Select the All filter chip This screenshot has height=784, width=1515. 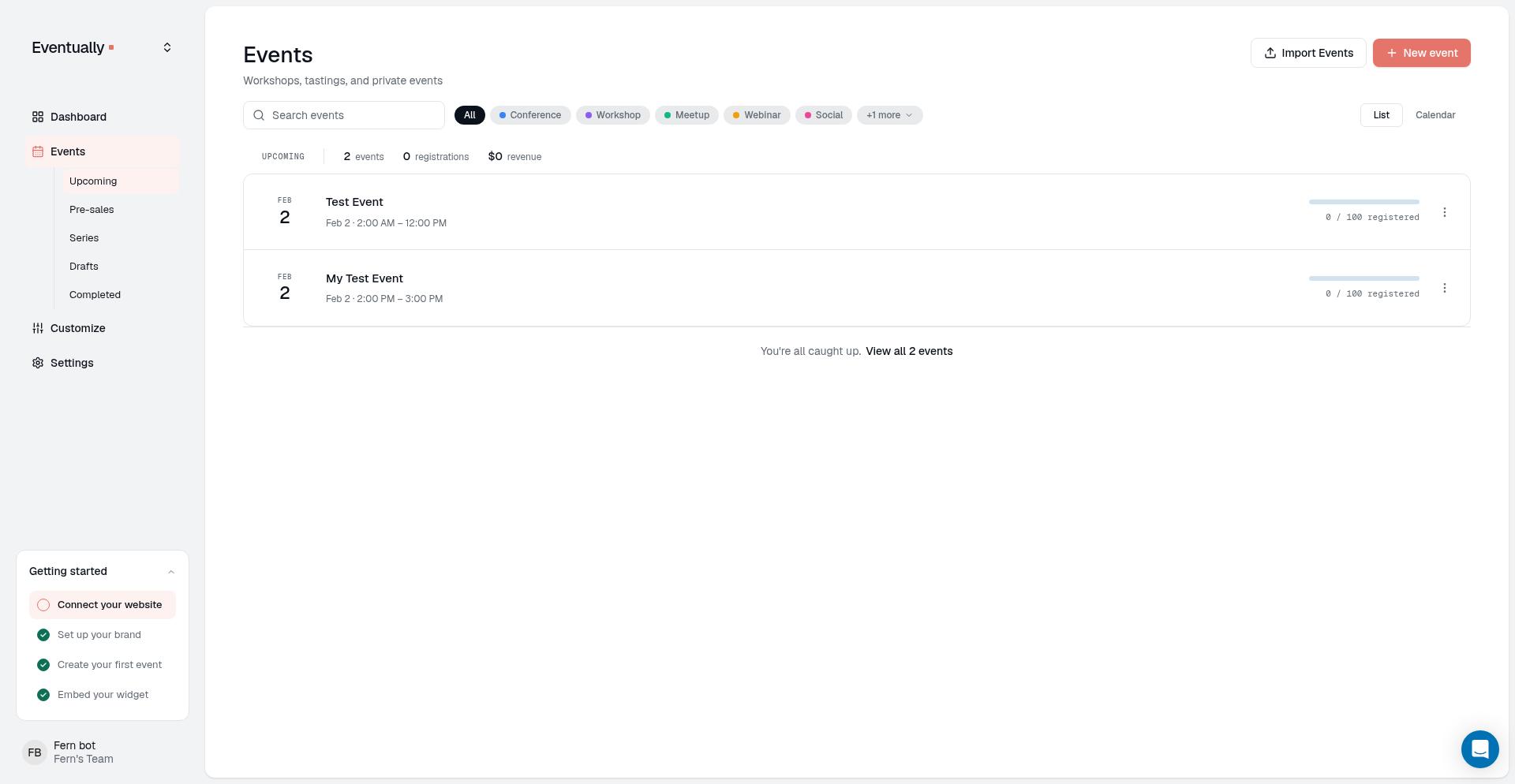[469, 115]
